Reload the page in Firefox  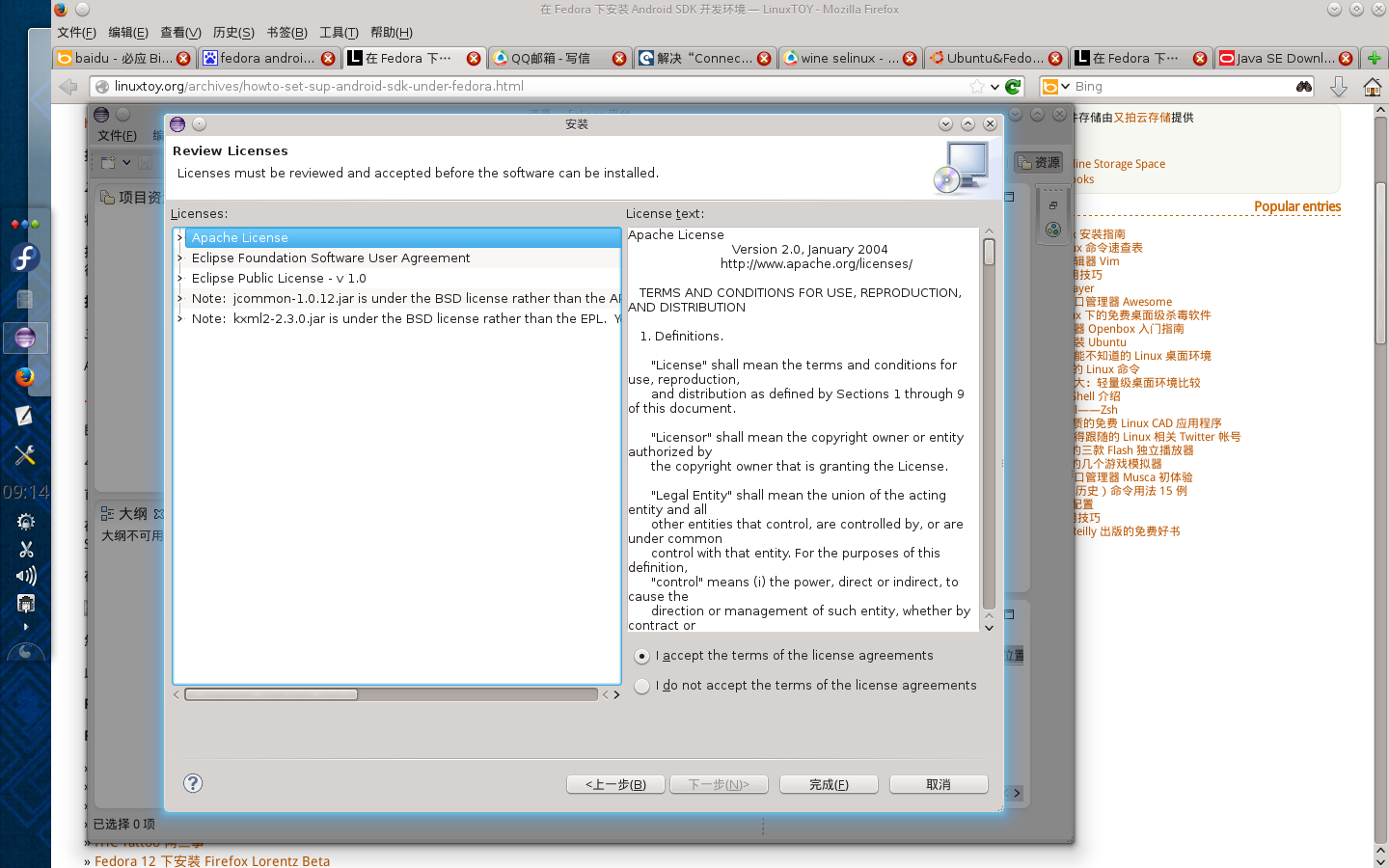(x=1013, y=87)
